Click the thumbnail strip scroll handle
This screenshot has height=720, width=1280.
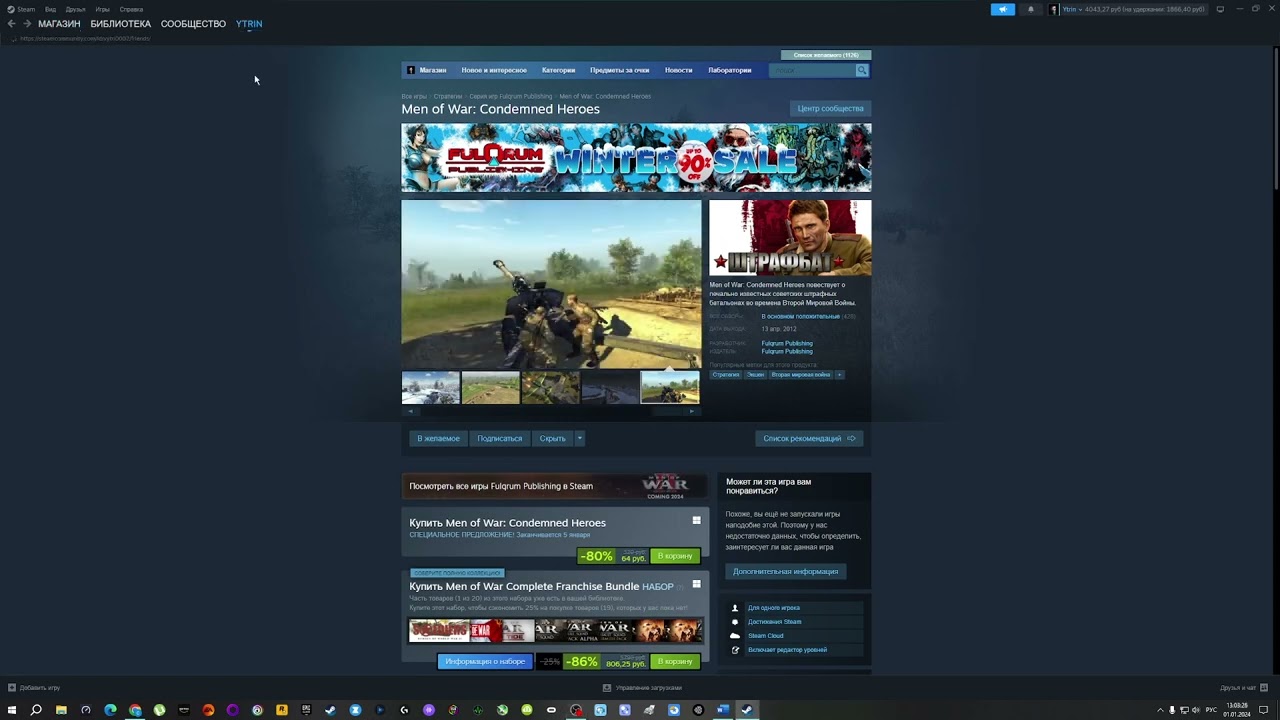click(668, 411)
